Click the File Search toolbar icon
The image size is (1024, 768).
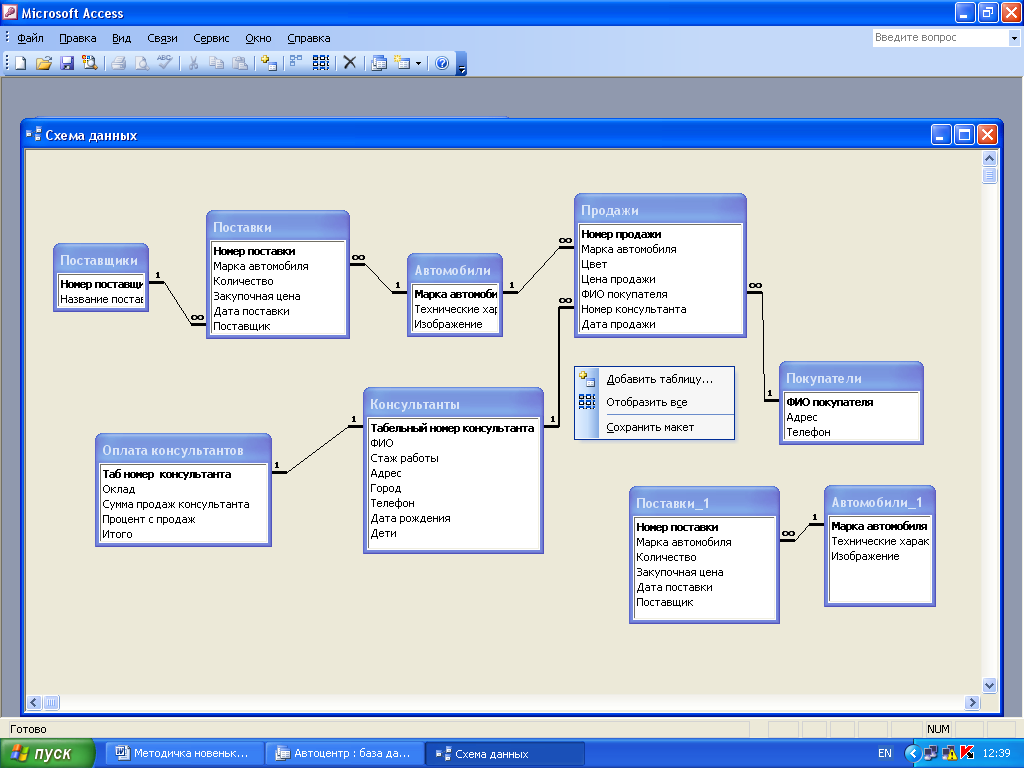tap(89, 63)
